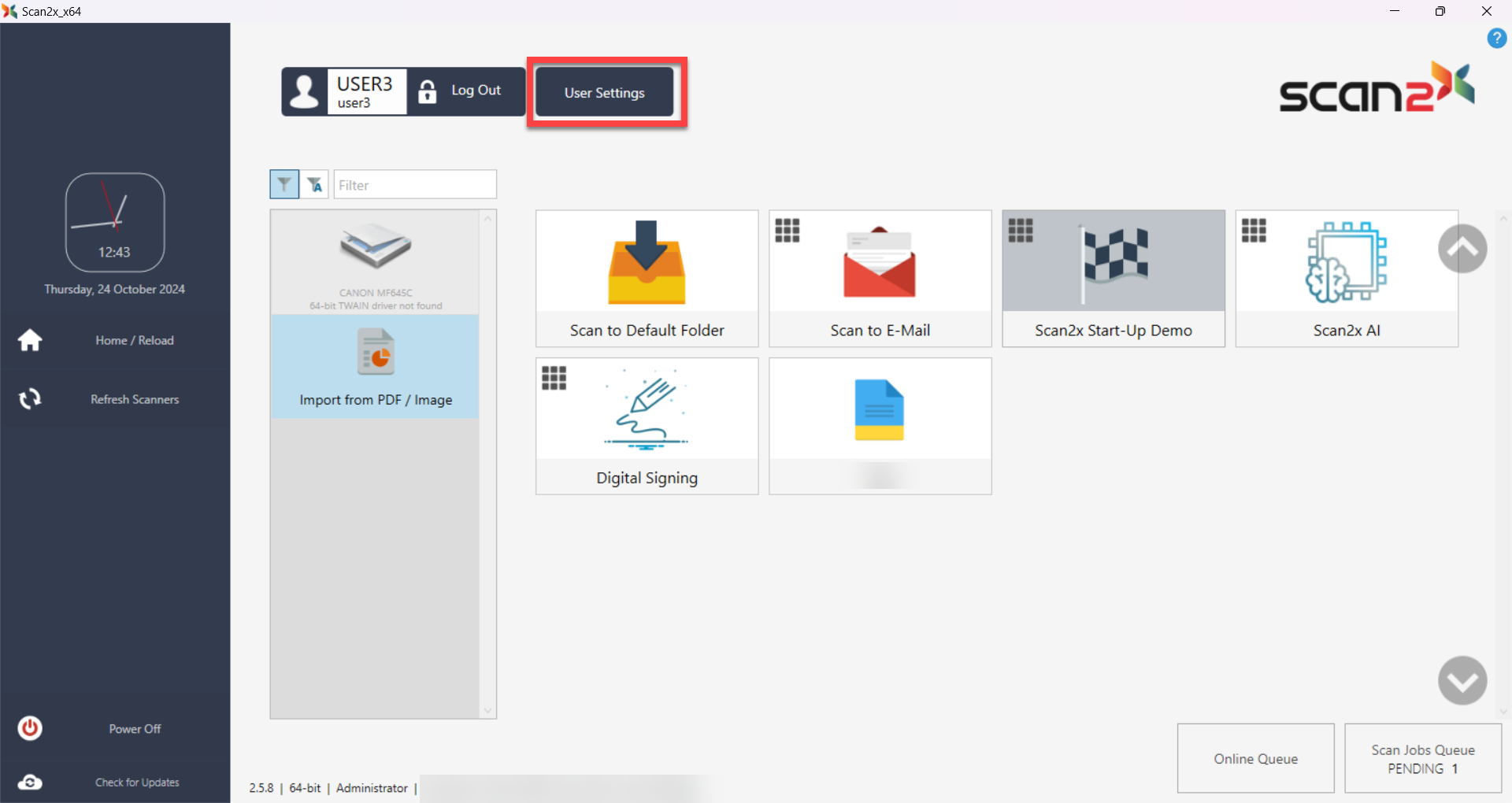Click the Check for Updates cloud icon
This screenshot has height=803, width=1512.
point(30,782)
